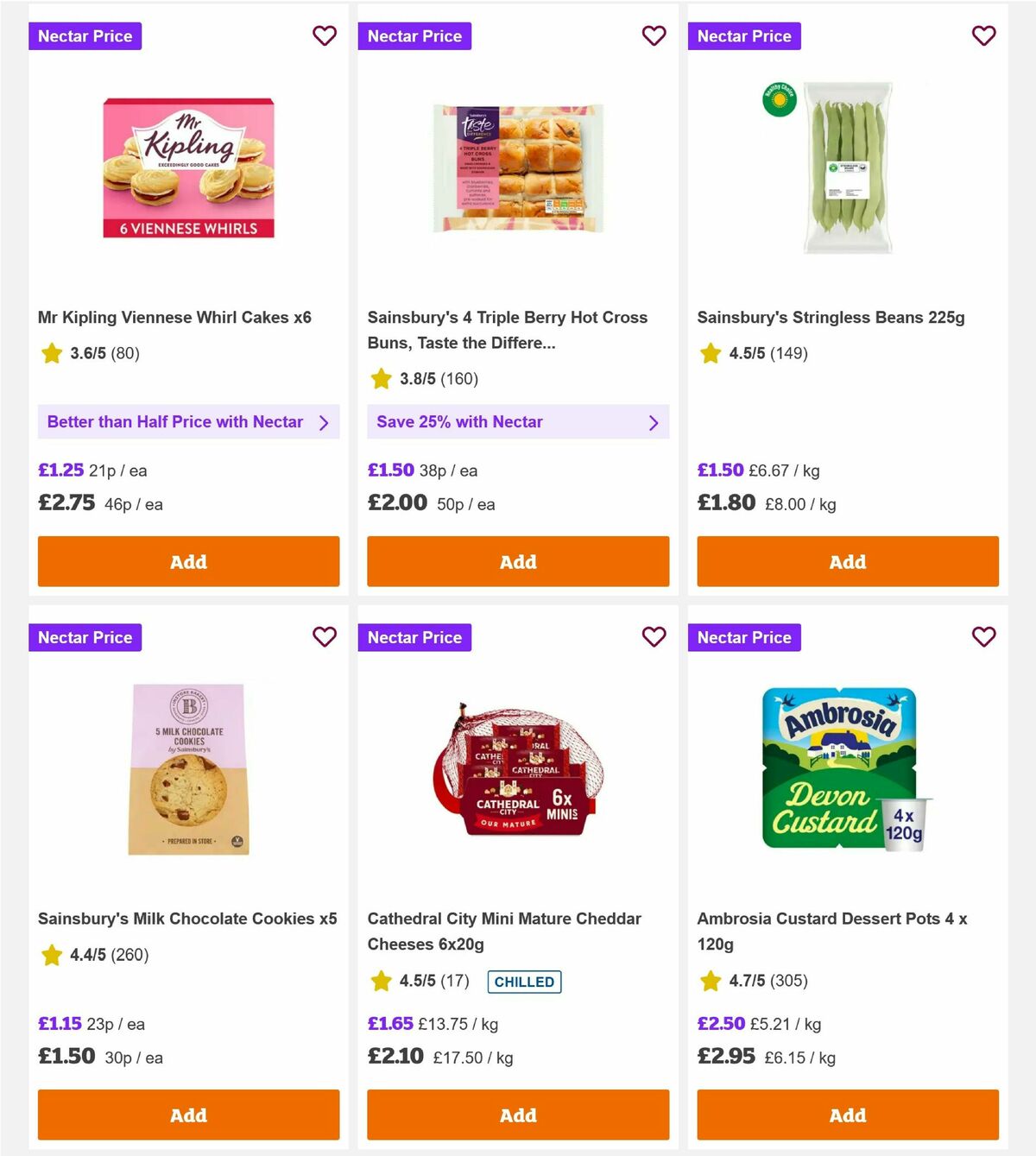
Task: Click the star rating icon on Stringless Beans
Action: 710,353
